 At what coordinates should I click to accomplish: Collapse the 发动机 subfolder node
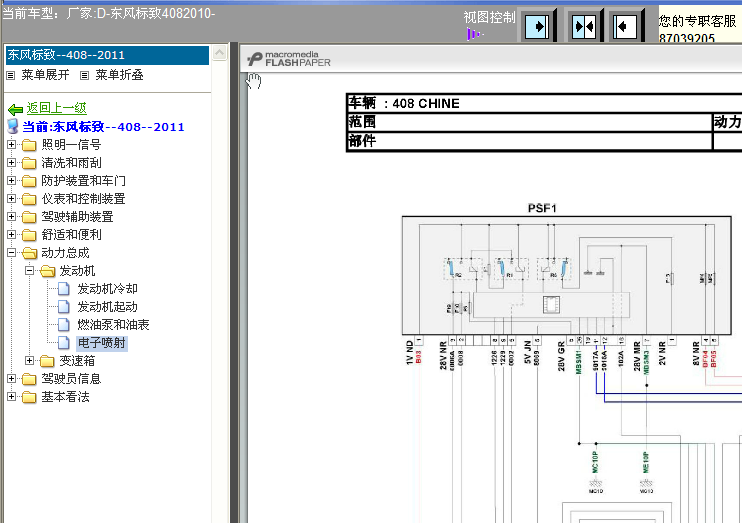[29, 270]
